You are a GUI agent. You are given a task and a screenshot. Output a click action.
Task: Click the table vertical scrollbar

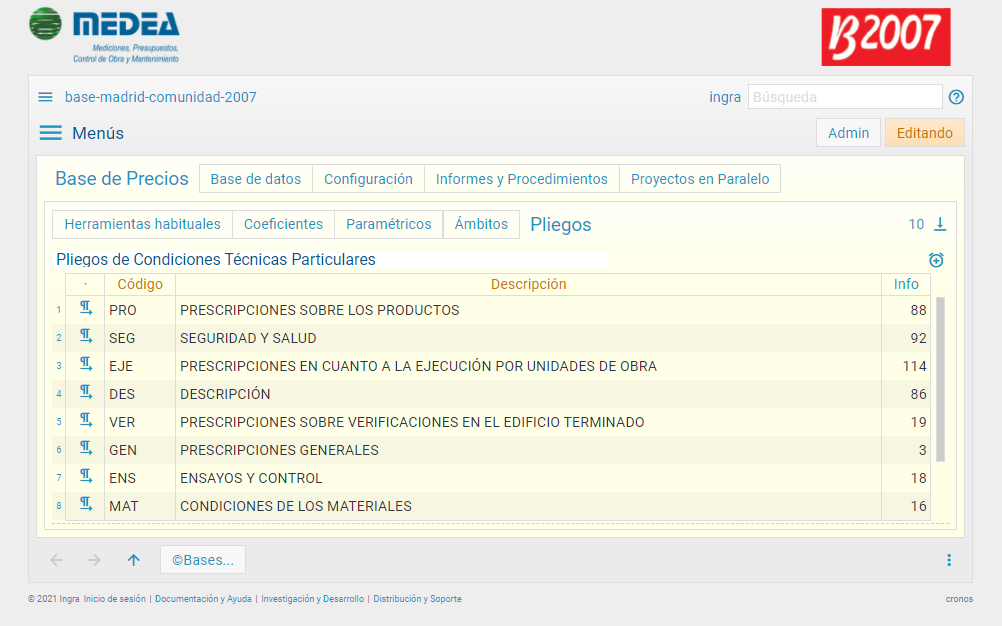pos(940,378)
